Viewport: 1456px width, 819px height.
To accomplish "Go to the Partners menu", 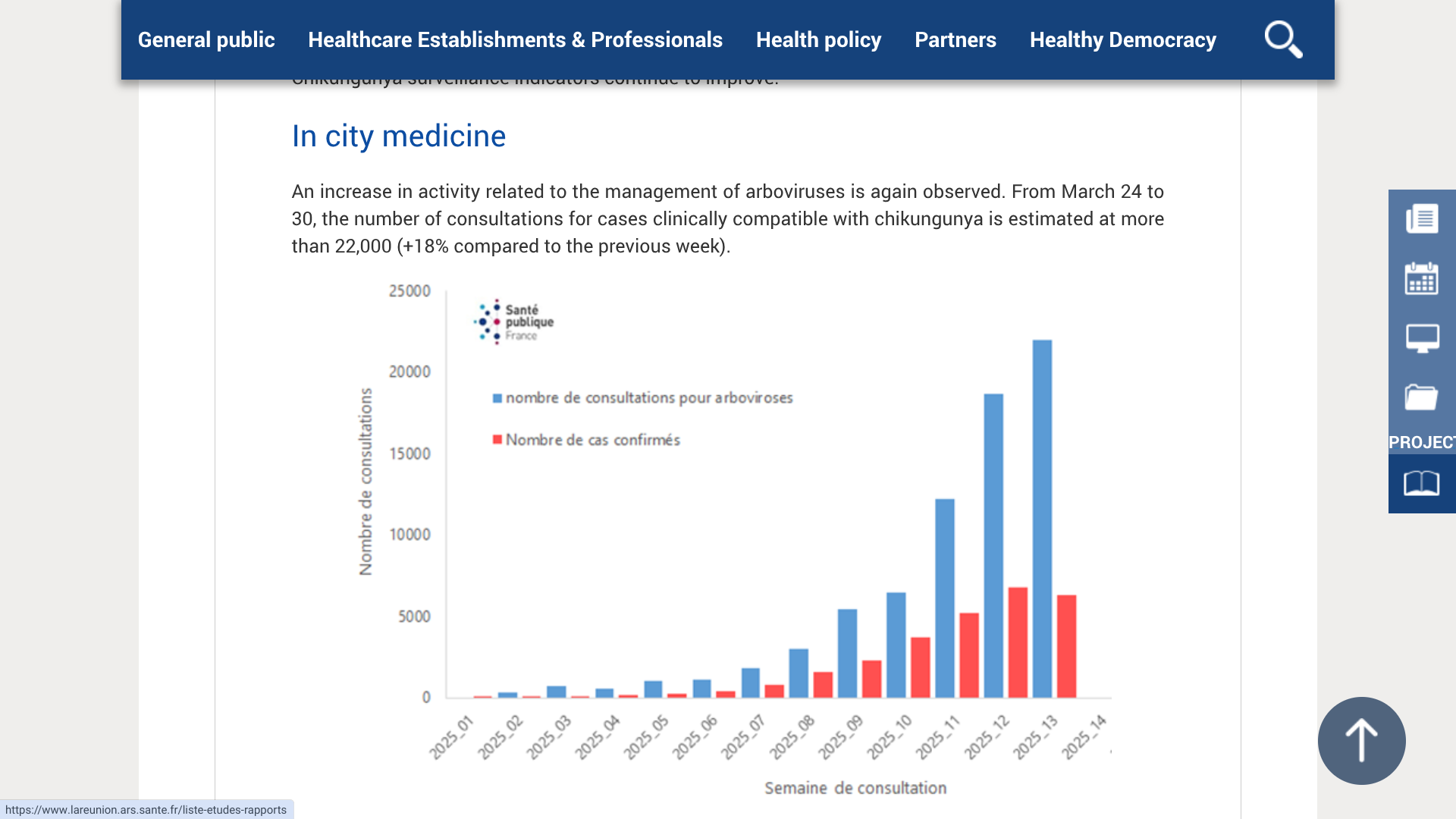I will pyautogui.click(x=955, y=39).
